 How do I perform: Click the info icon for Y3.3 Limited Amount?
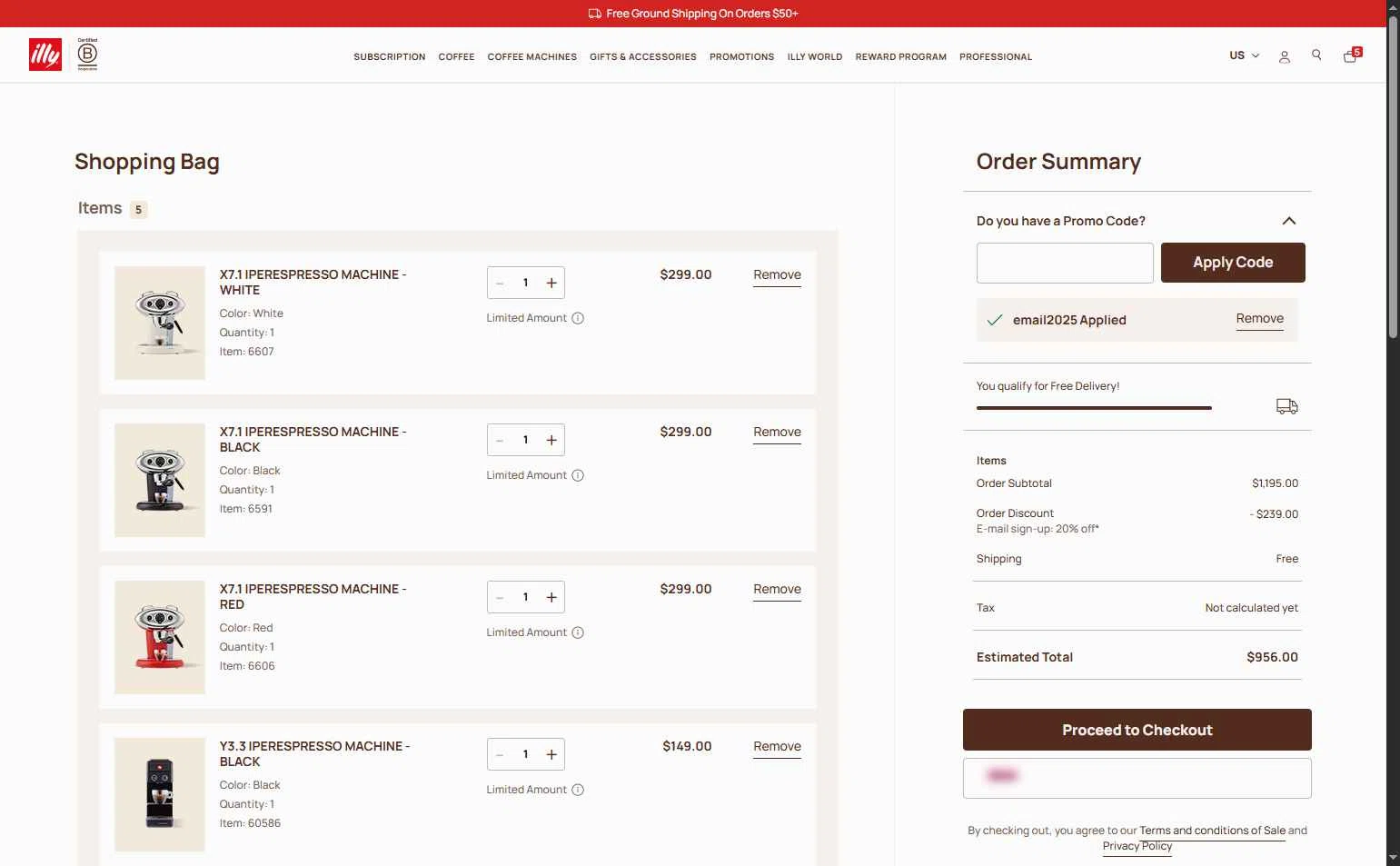click(x=578, y=790)
